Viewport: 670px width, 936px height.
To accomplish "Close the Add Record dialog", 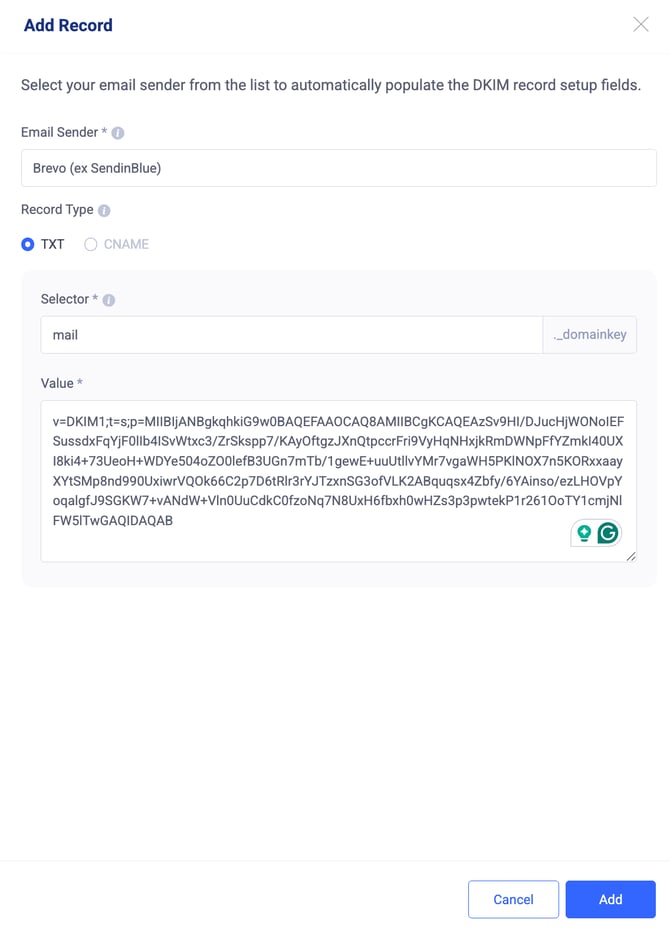I will coord(641,24).
